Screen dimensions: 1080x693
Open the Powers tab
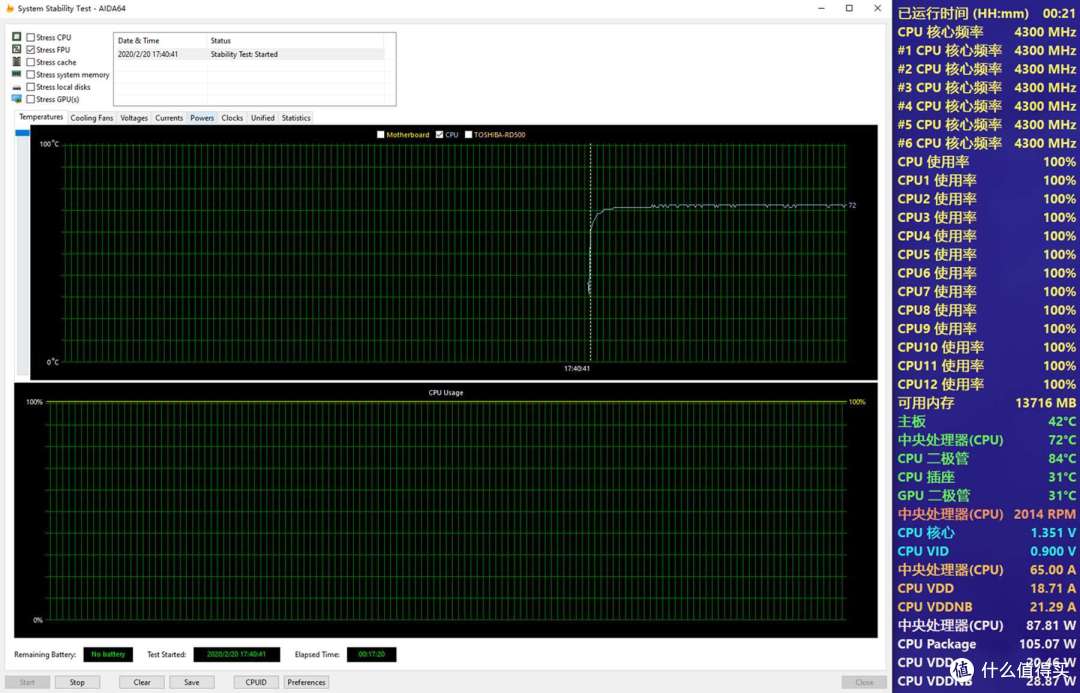202,118
